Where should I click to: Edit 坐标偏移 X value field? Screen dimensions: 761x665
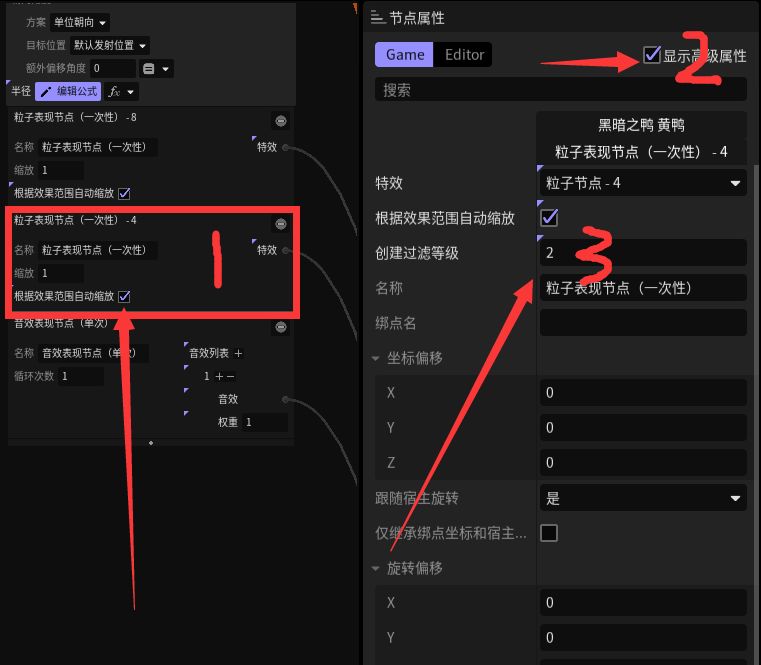[x=643, y=392]
